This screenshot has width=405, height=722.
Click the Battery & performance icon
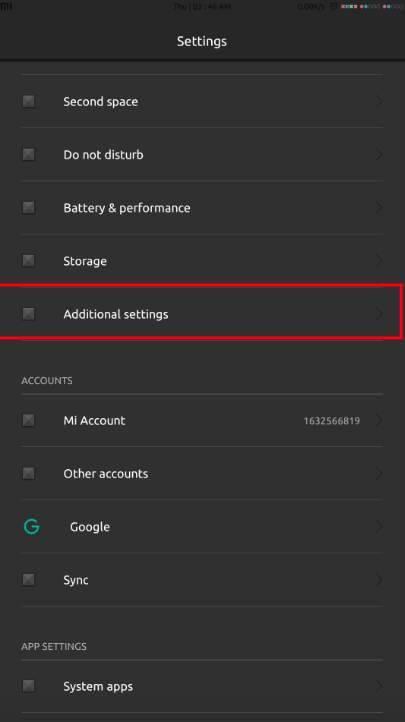click(29, 208)
